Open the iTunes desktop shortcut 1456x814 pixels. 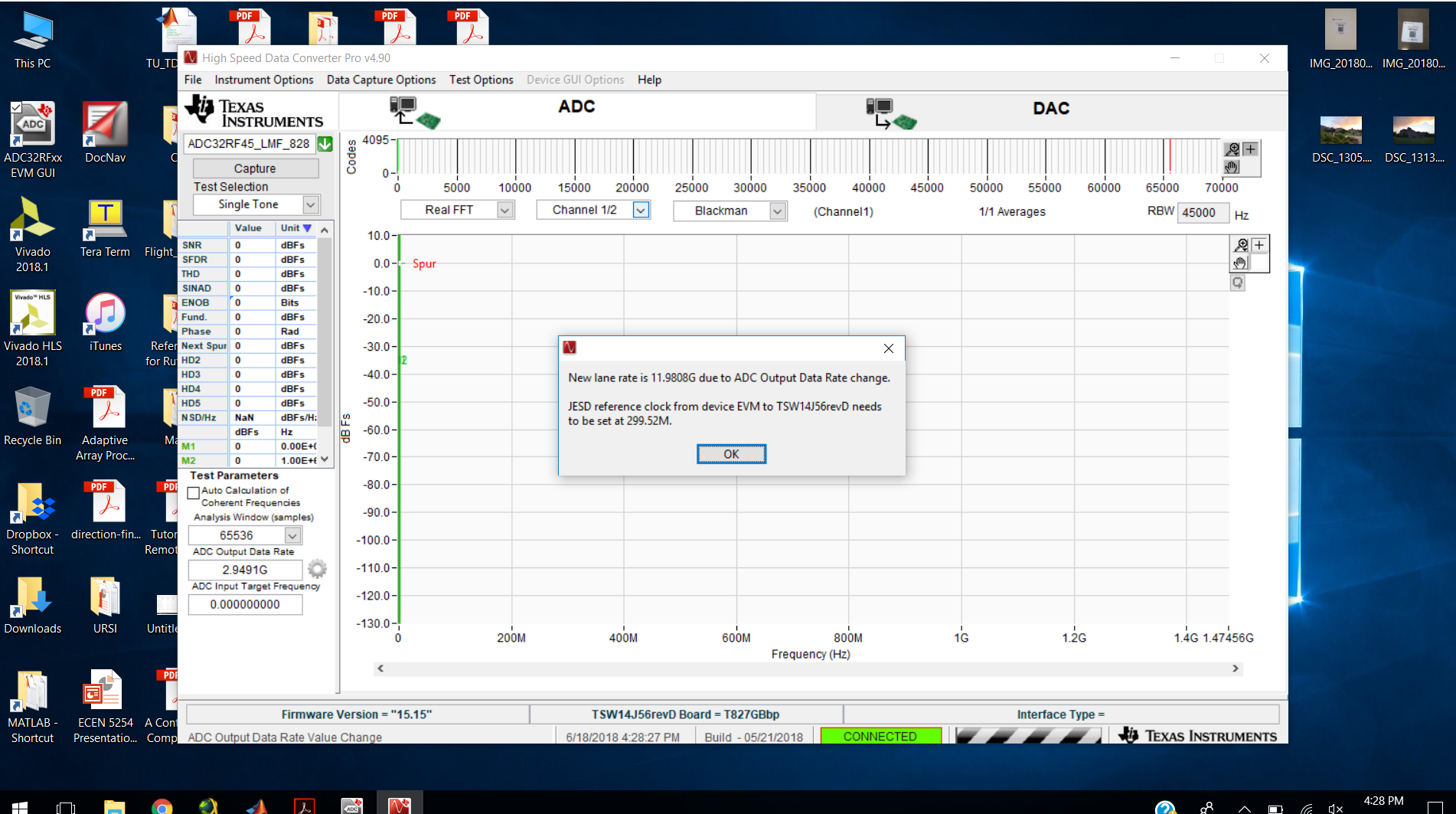pyautogui.click(x=105, y=321)
